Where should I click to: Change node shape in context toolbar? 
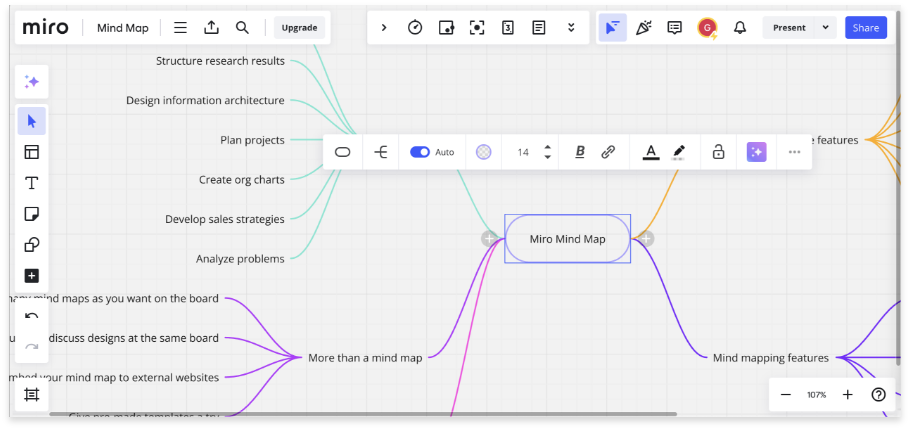click(342, 152)
